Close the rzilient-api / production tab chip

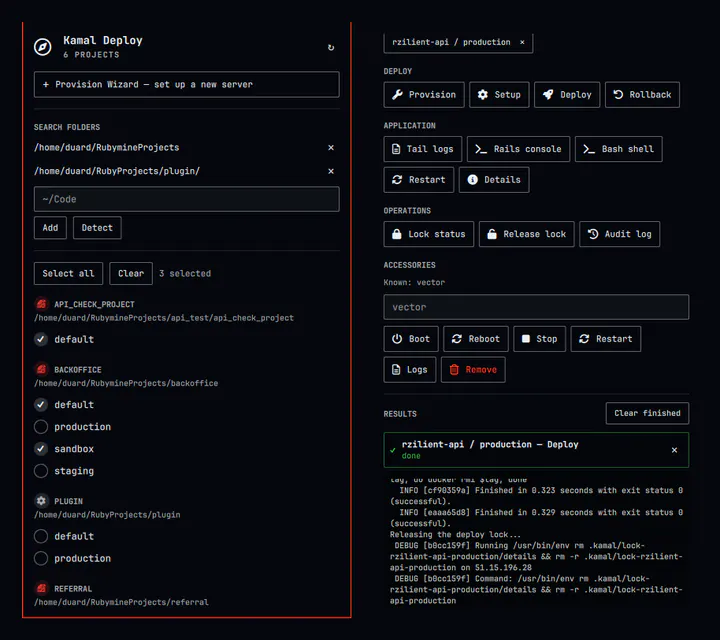click(522, 42)
